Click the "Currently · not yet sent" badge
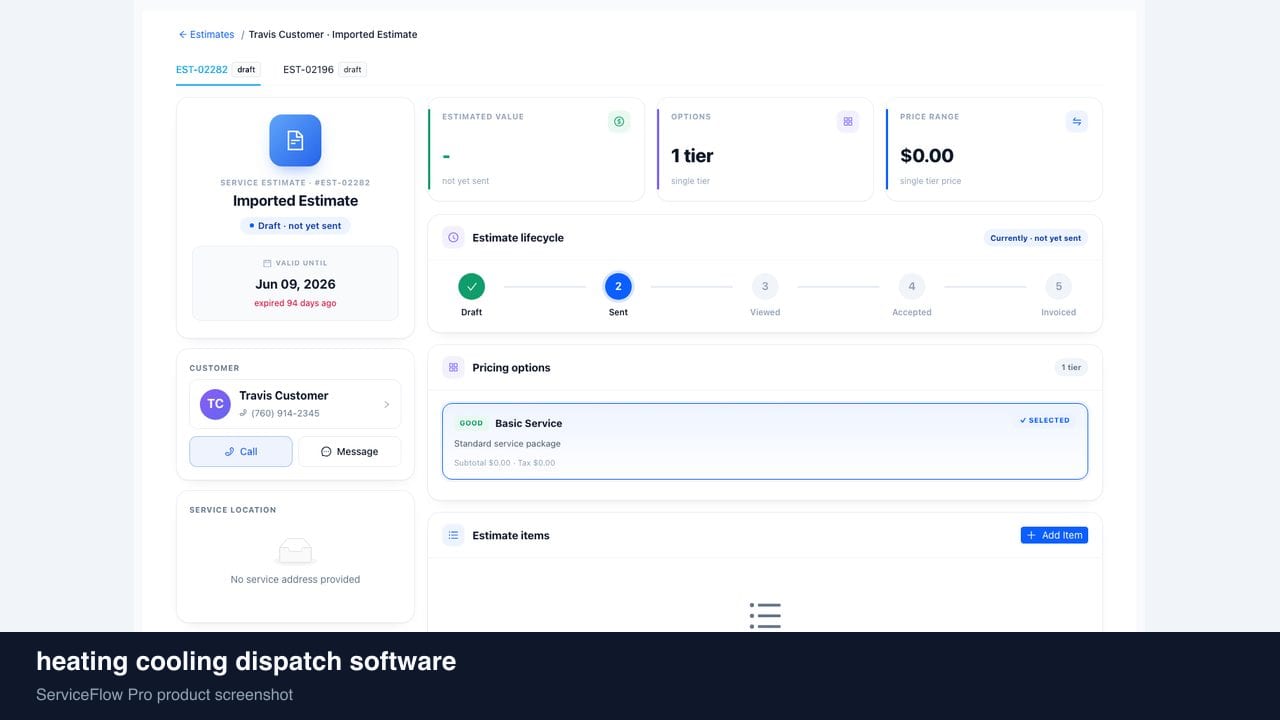This screenshot has width=1280, height=720. point(1035,238)
